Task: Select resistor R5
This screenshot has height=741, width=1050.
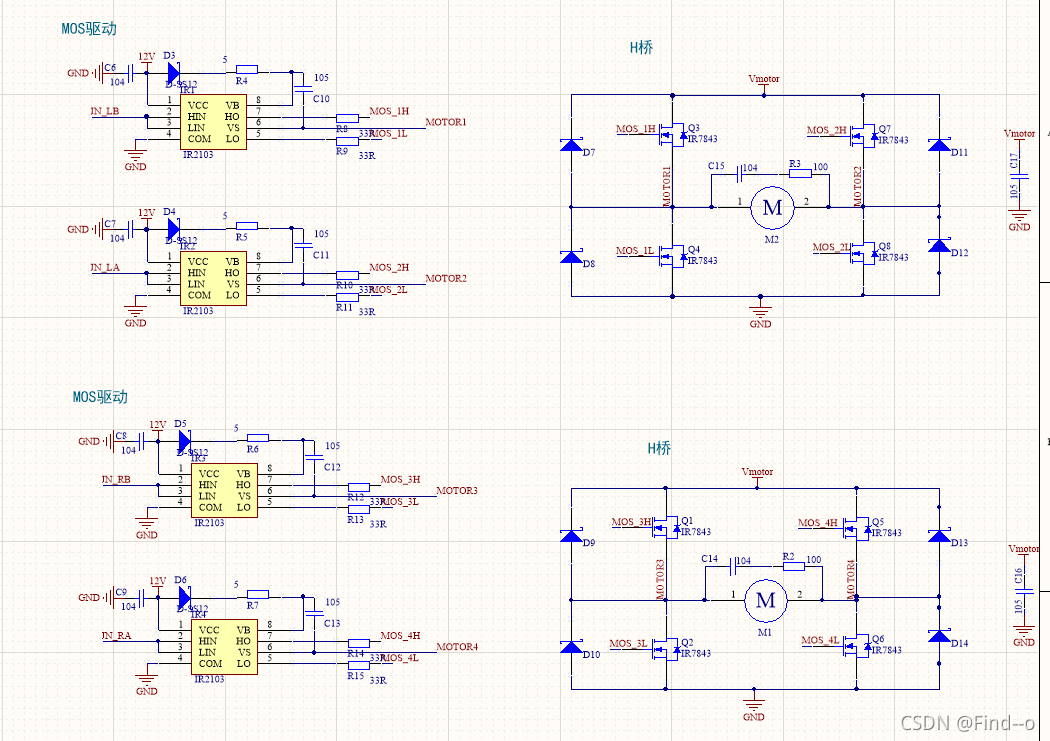Action: (246, 226)
